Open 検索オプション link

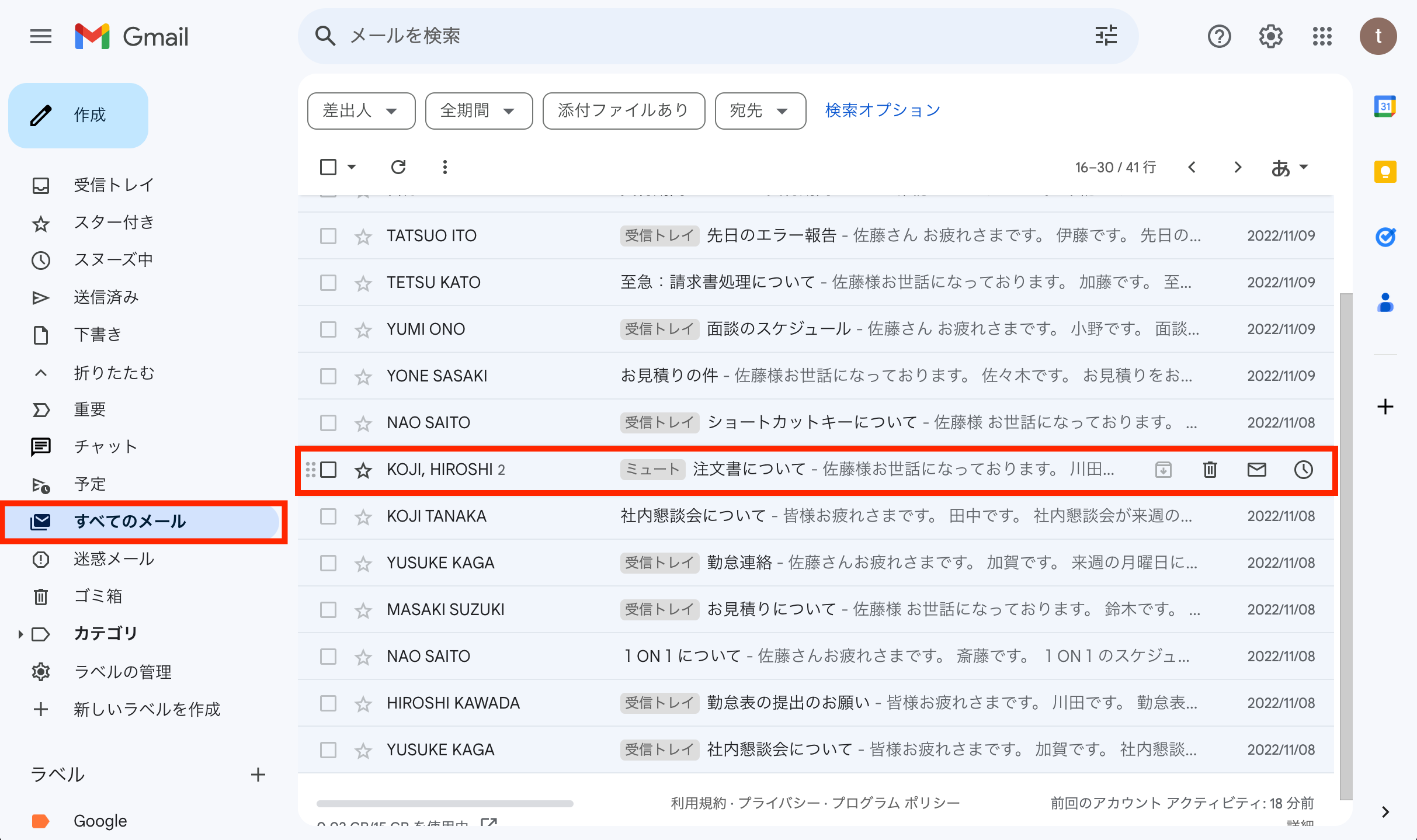pyautogui.click(x=882, y=110)
